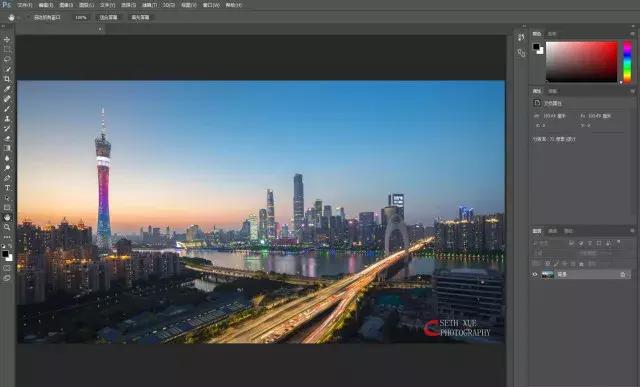Open the Layers panel flyout menu
This screenshot has width=640, height=387.
[x=632, y=231]
